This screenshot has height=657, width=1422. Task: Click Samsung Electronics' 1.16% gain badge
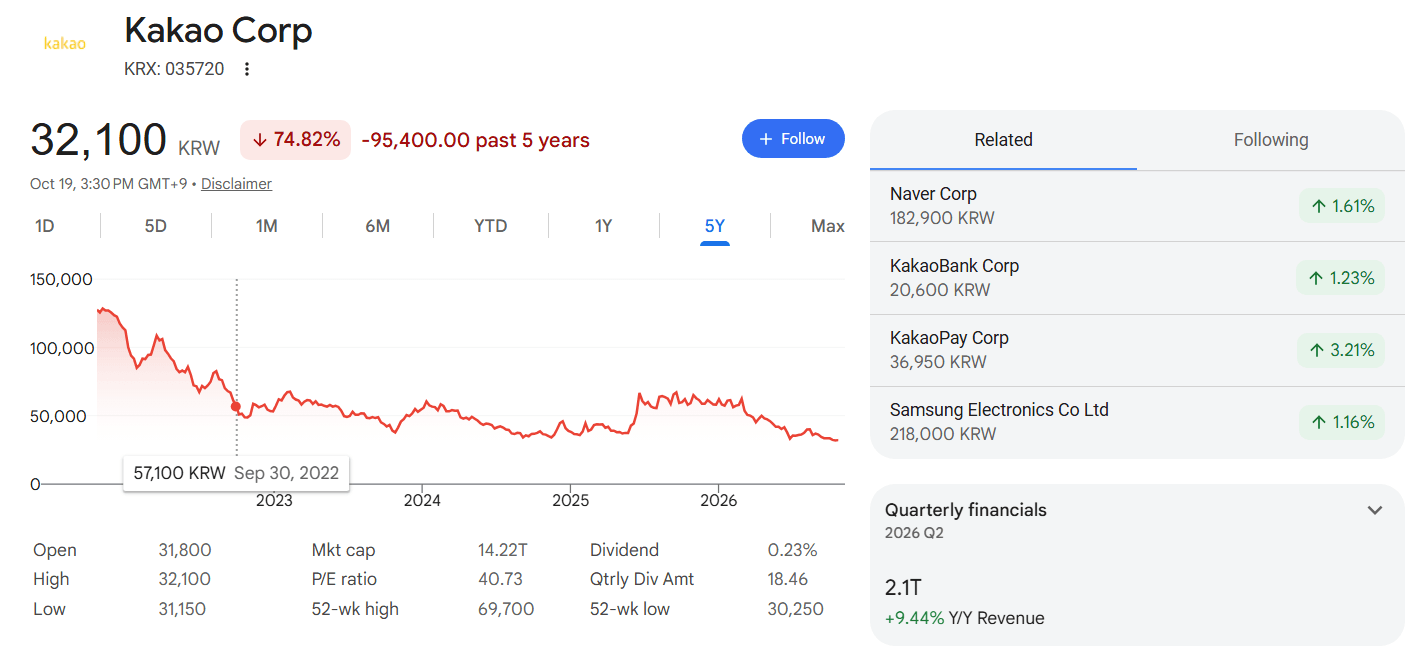(x=1342, y=423)
